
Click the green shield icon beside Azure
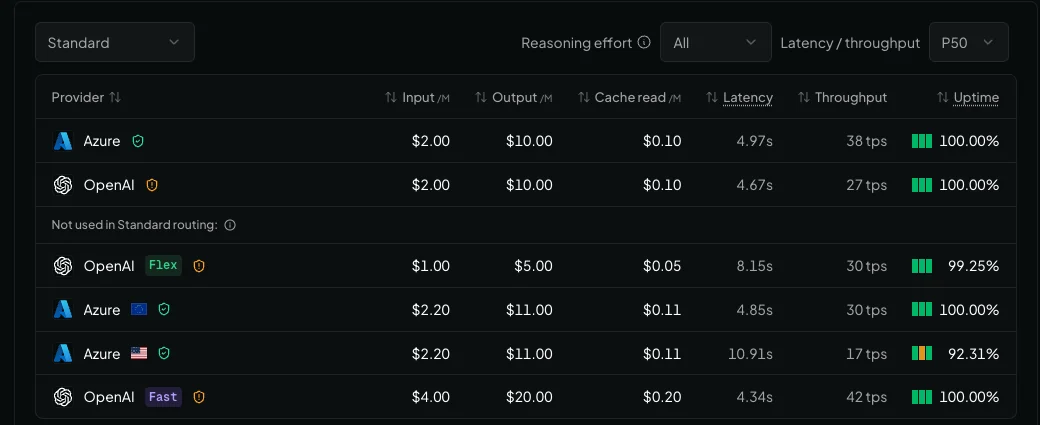138,141
